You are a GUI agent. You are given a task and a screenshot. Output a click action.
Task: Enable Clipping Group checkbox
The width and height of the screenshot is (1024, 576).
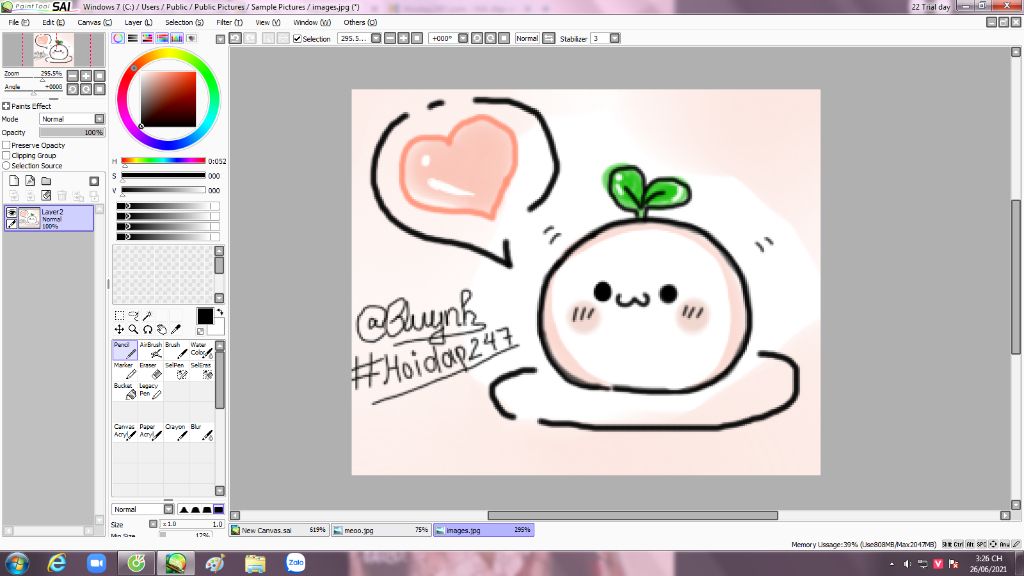coord(7,155)
